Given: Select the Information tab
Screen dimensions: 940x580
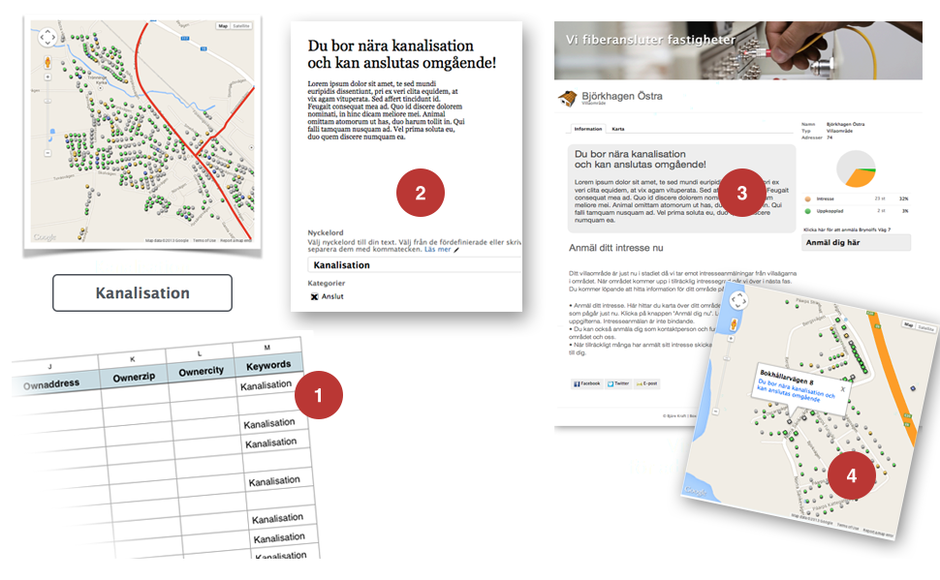Looking at the screenshot, I should (587, 129).
